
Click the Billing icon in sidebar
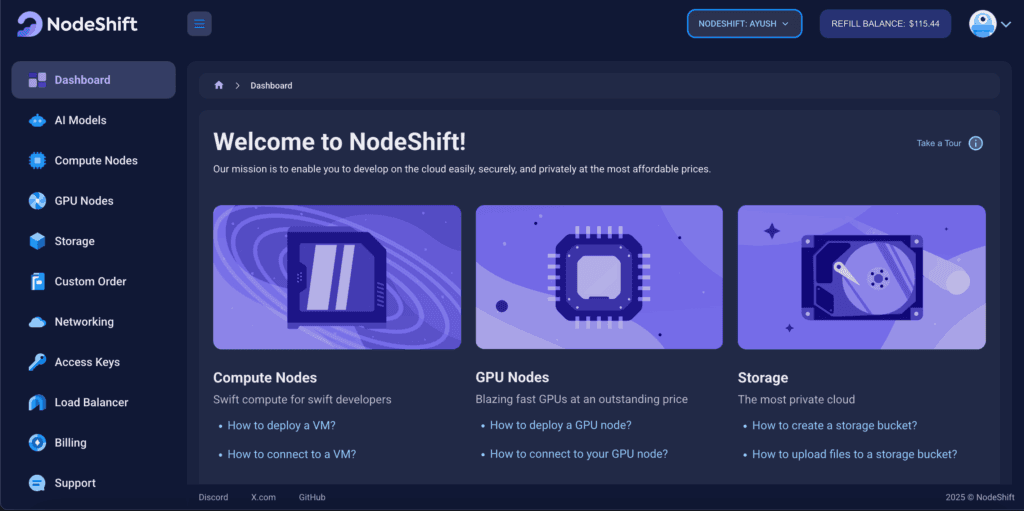[37, 443]
